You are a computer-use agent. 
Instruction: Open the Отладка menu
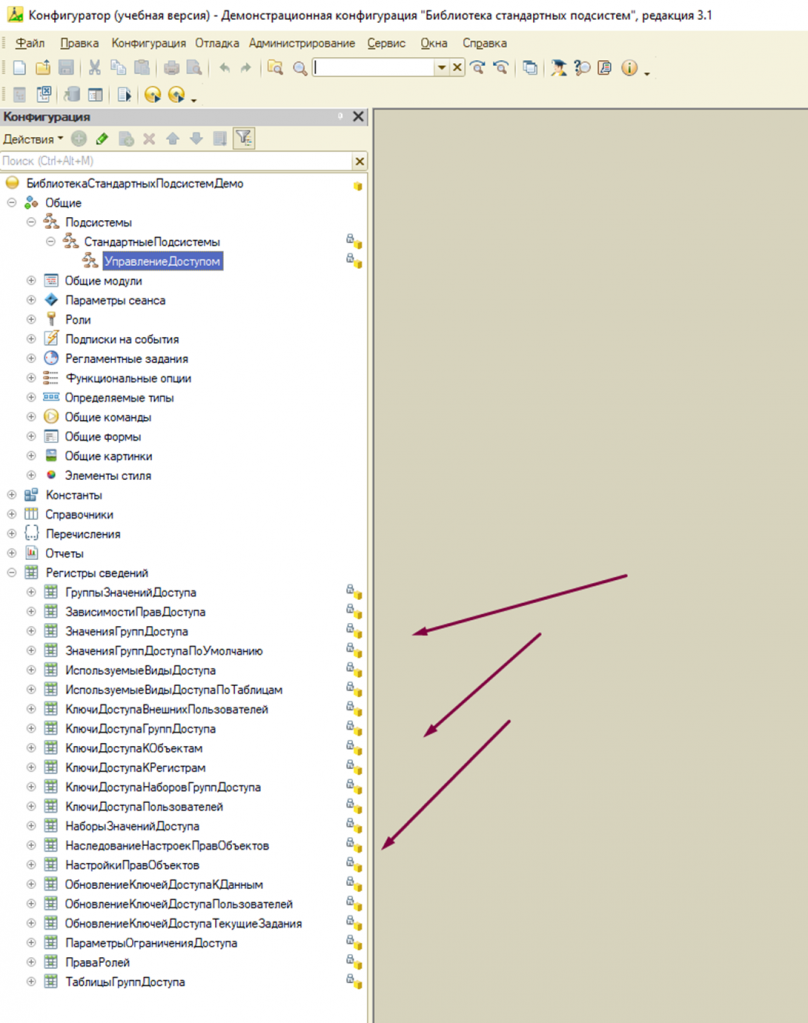tap(217, 43)
